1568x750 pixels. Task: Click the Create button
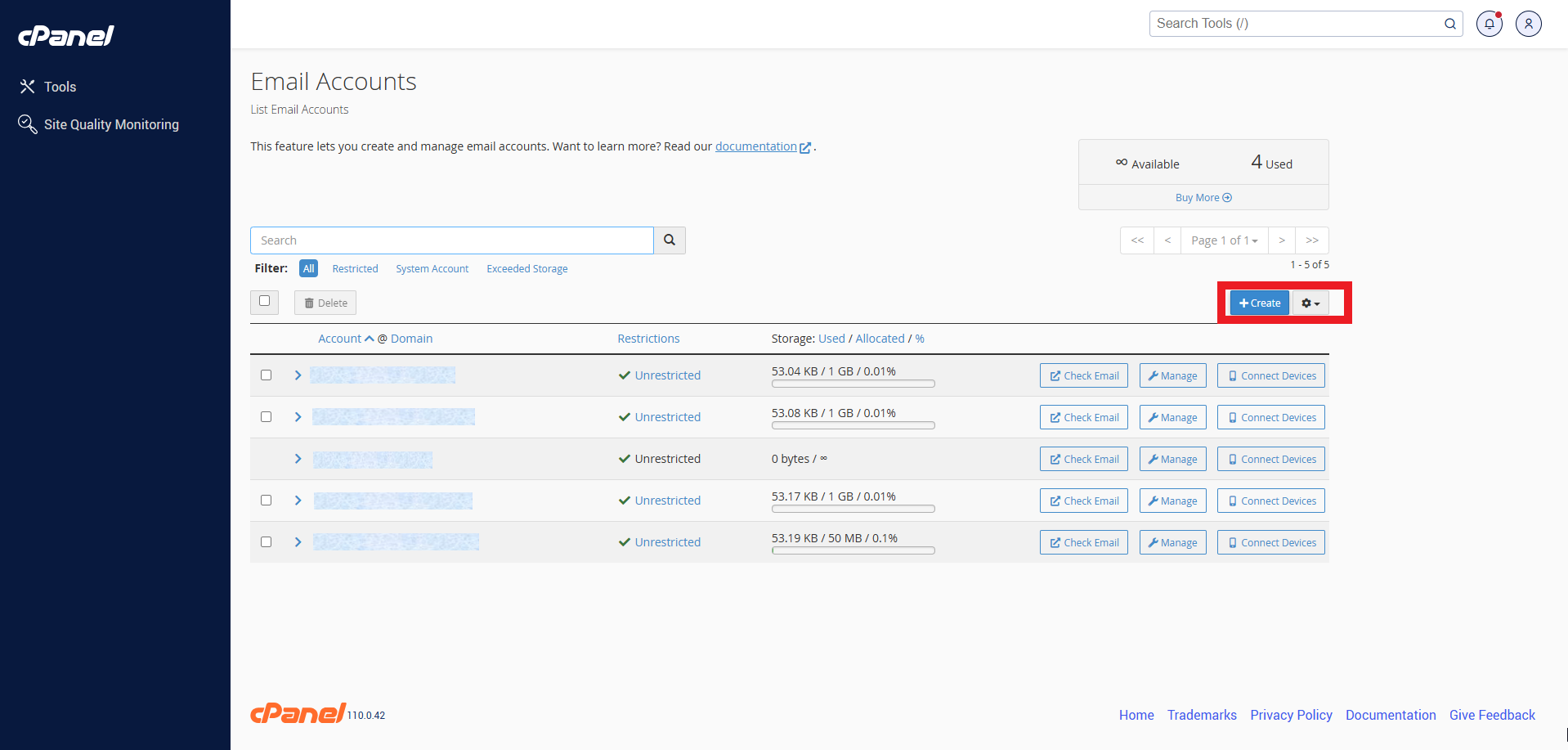click(1259, 303)
